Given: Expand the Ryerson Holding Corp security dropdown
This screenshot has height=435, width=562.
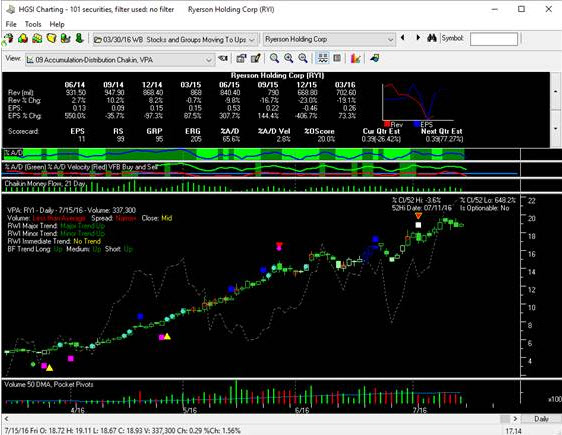Looking at the screenshot, I should 390,40.
